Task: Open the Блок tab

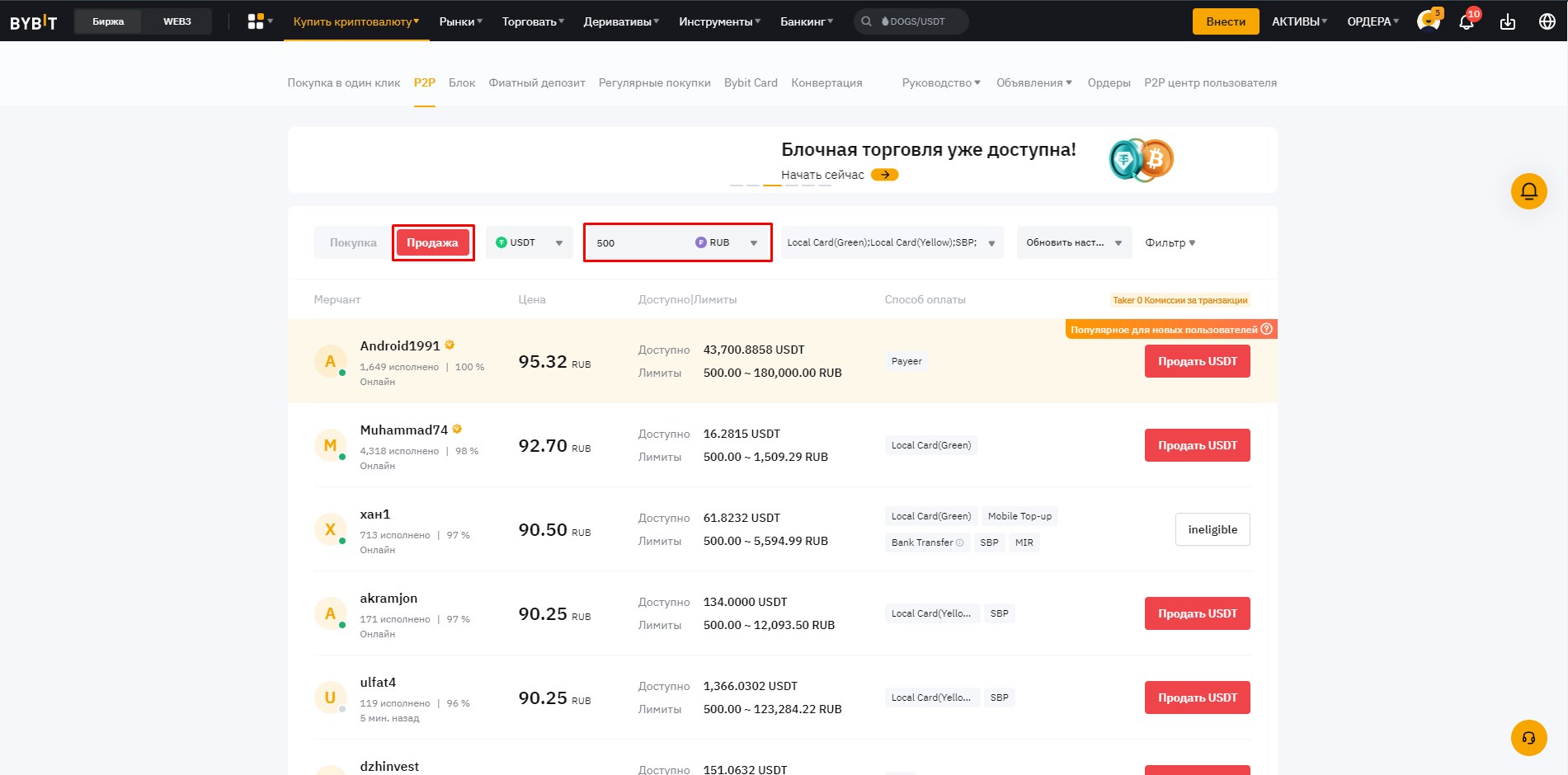Action: pyautogui.click(x=462, y=82)
